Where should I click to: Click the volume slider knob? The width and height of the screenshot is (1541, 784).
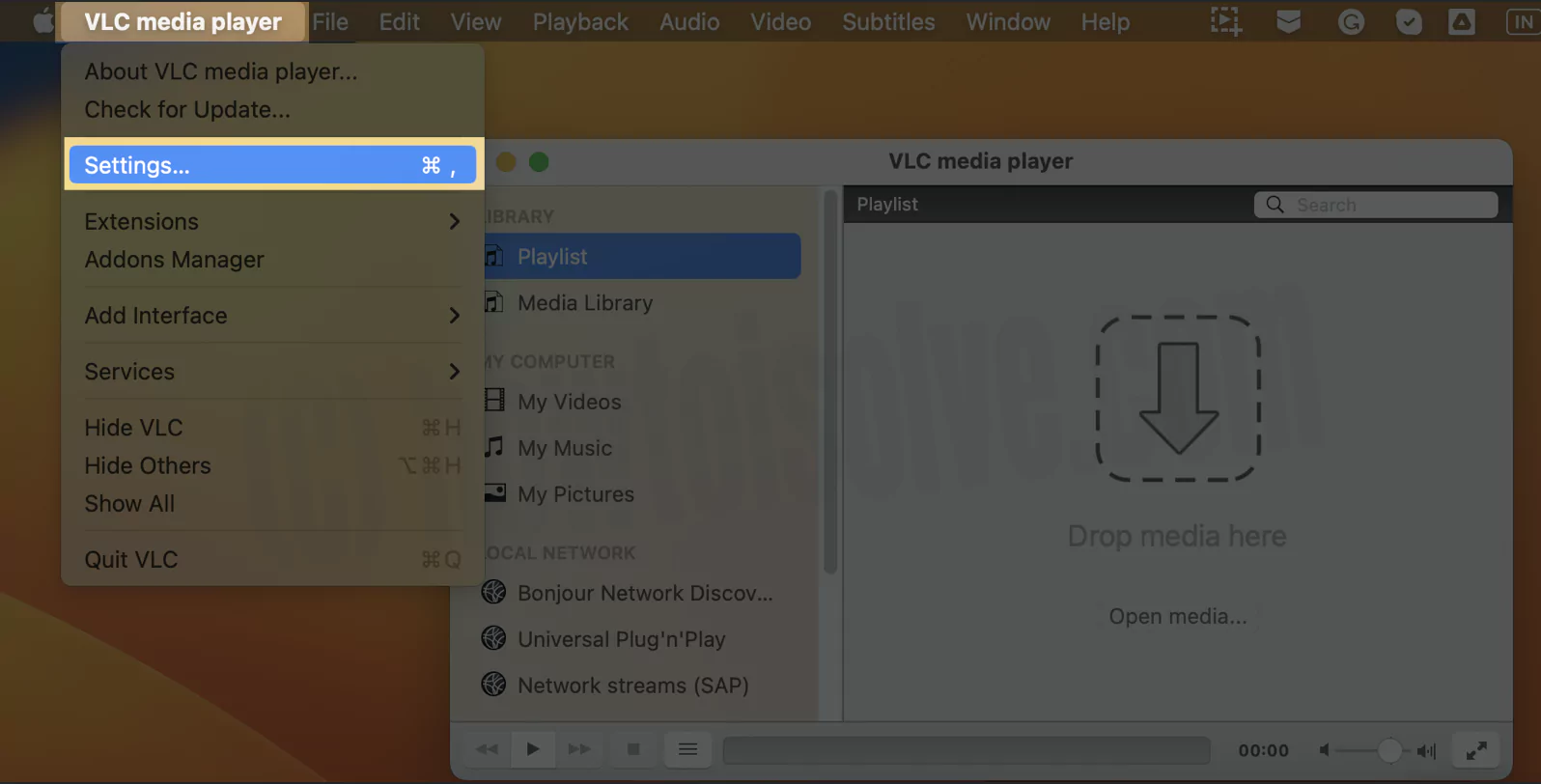coord(1389,750)
